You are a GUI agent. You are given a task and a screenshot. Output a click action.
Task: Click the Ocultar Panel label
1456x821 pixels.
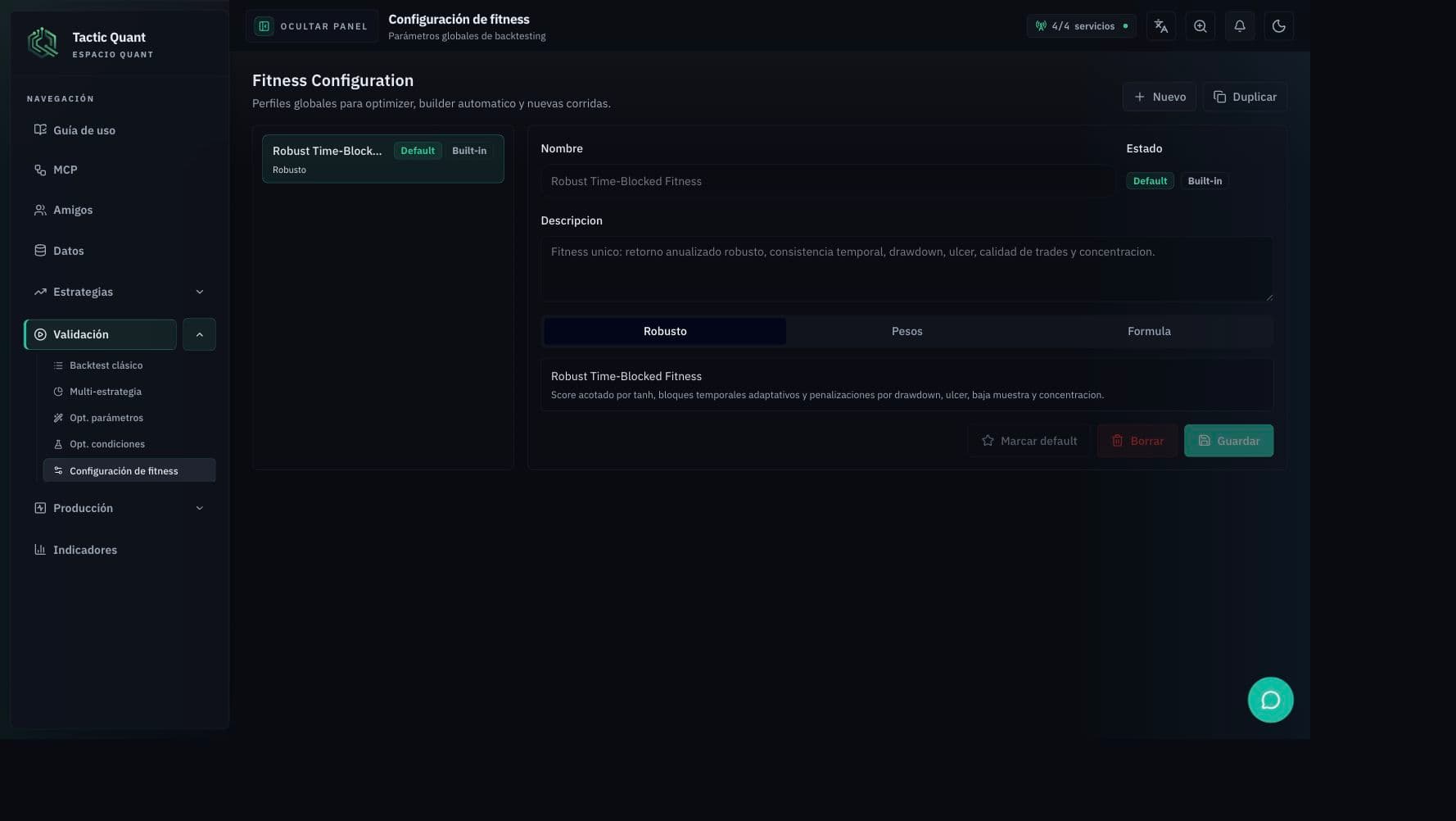(323, 26)
